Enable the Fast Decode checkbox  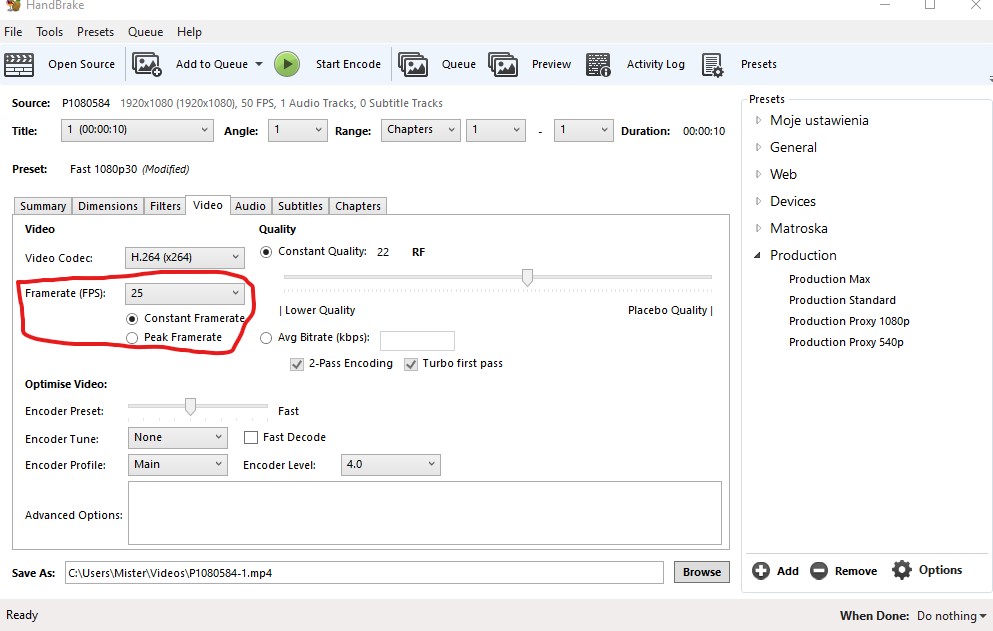(x=251, y=438)
